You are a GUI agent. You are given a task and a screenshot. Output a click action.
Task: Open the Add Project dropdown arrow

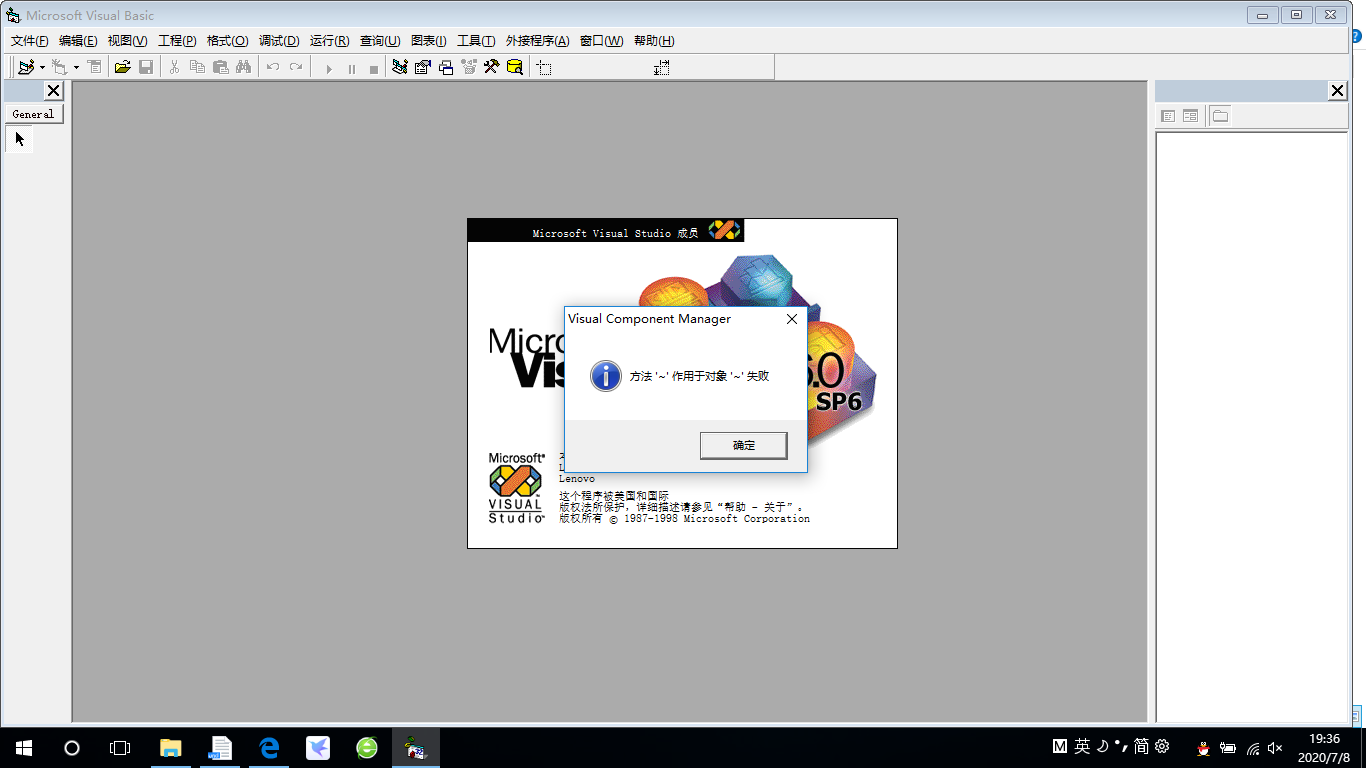tap(42, 67)
